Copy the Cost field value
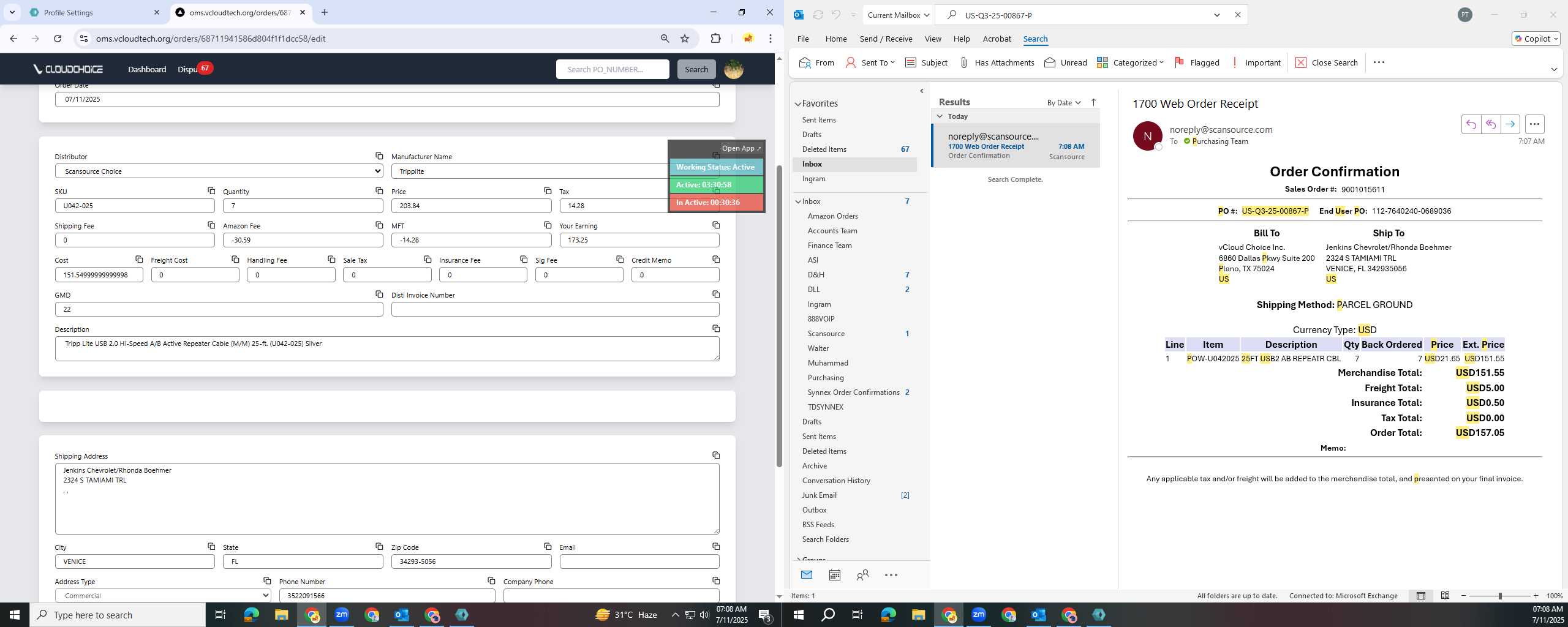 (x=139, y=260)
